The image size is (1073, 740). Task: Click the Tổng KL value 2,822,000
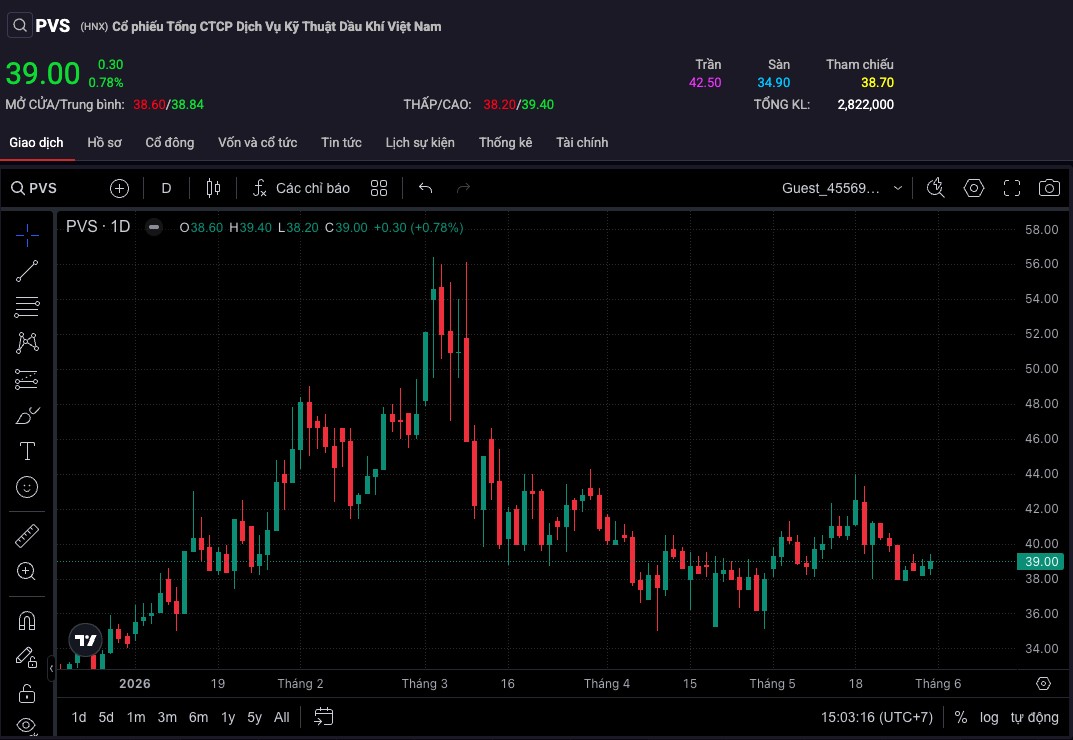pos(865,105)
